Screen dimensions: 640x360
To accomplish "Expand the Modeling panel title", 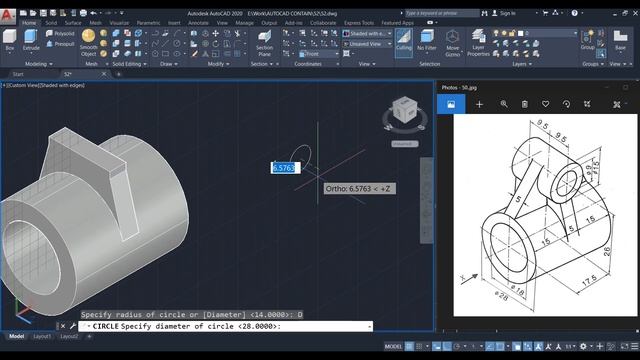I will tap(39, 64).
